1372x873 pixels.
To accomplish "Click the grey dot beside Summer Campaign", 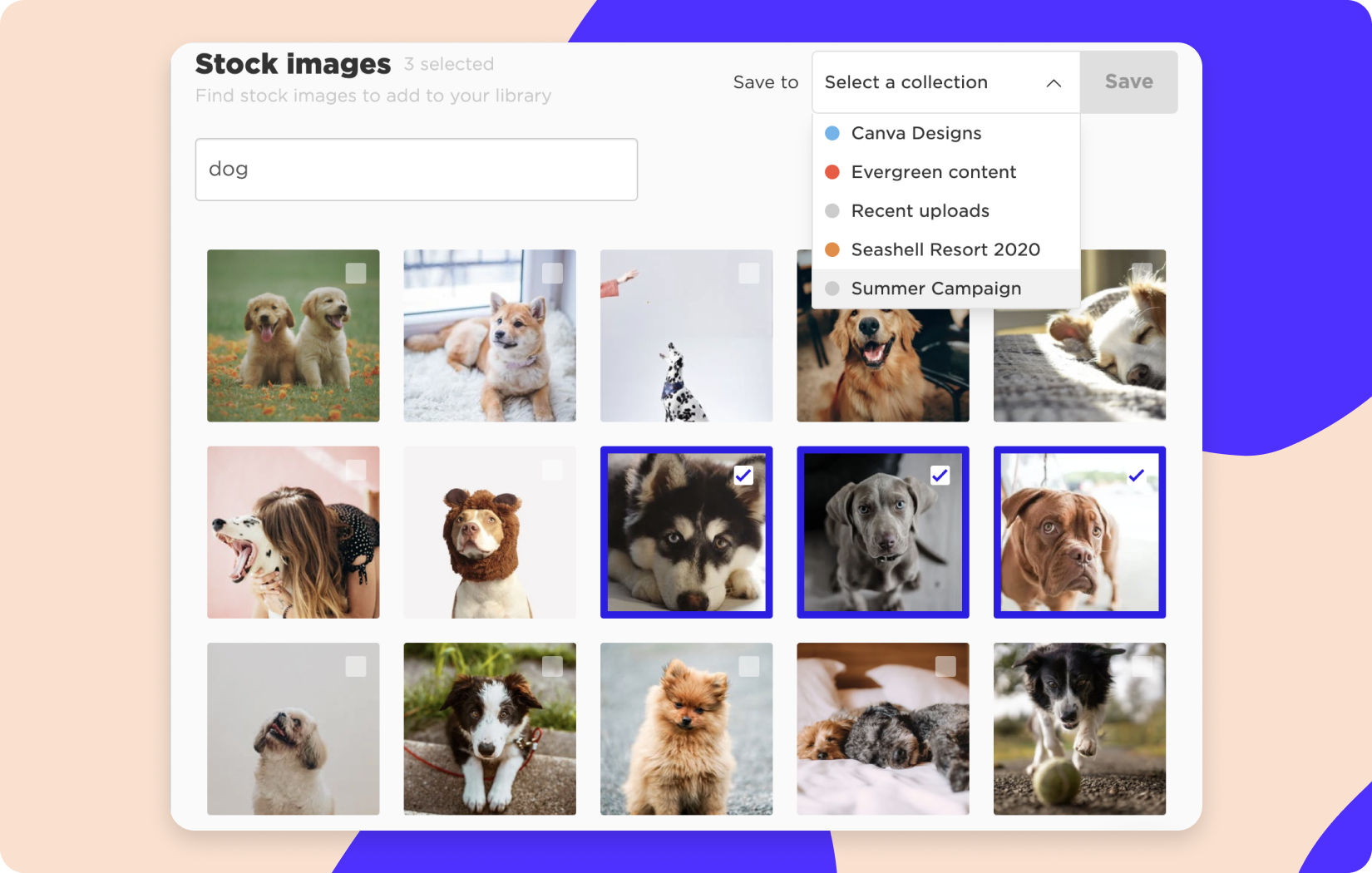I will [832, 289].
